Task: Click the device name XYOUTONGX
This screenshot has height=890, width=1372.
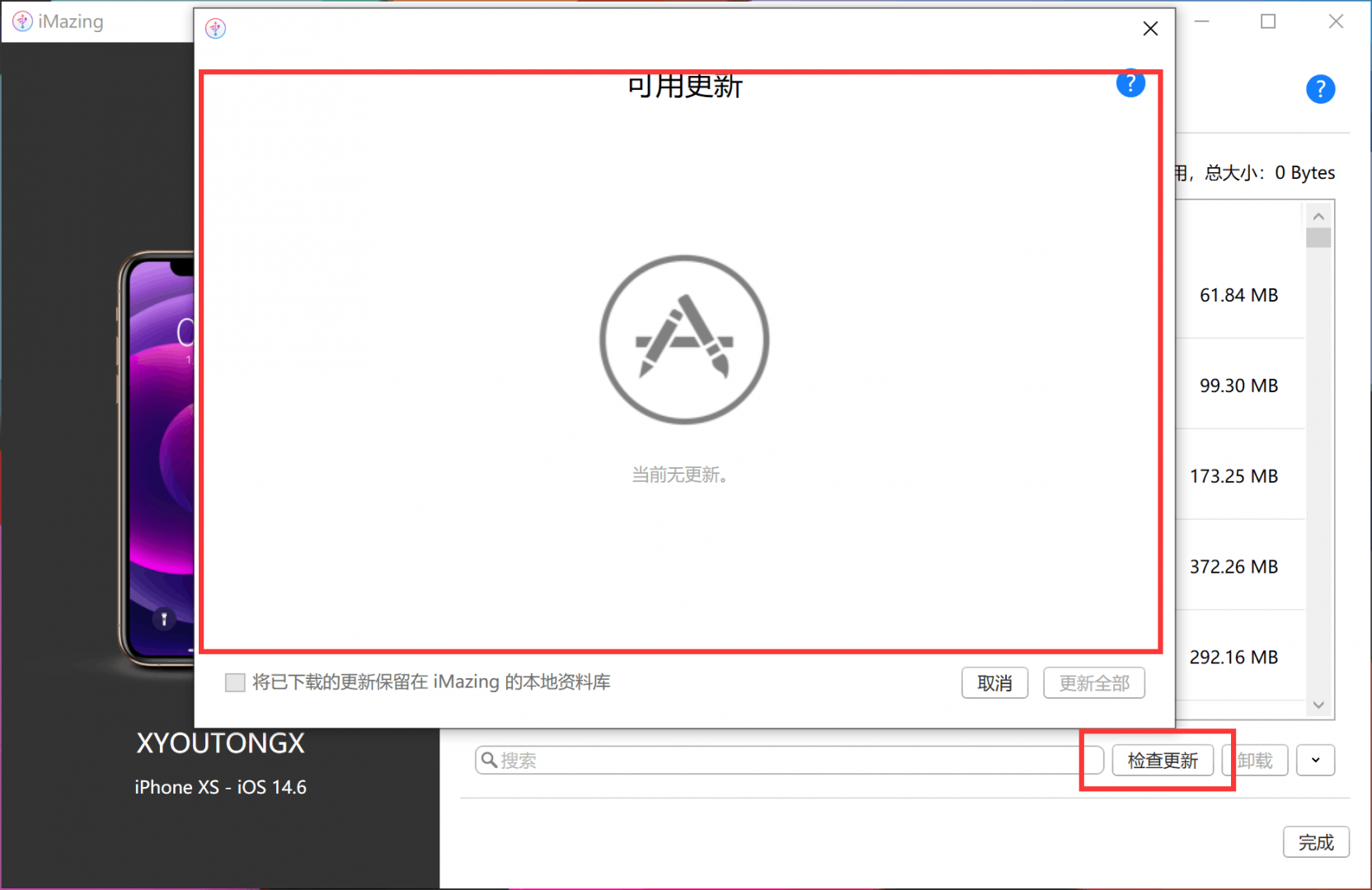Action: pyautogui.click(x=220, y=743)
